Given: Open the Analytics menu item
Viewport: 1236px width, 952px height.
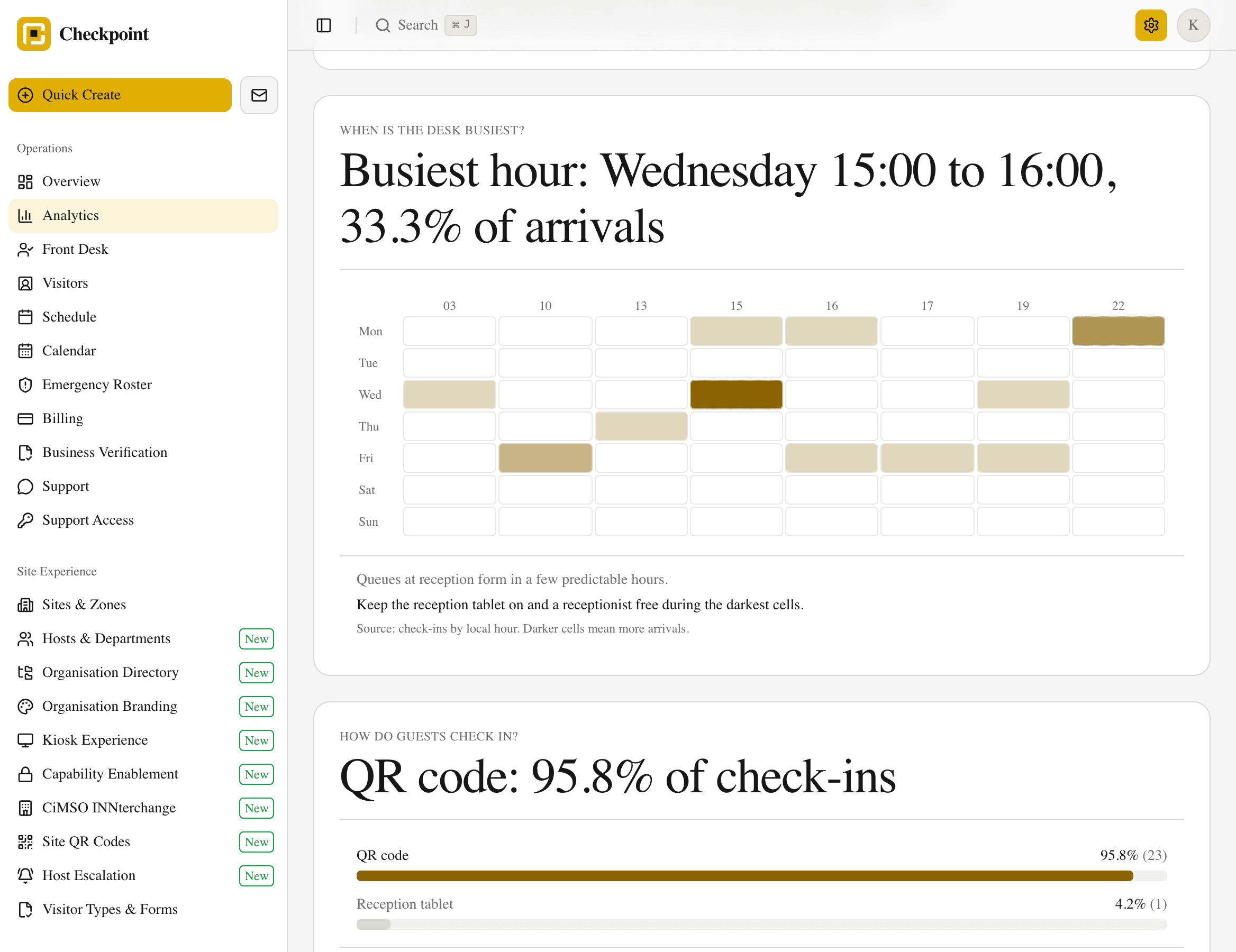Looking at the screenshot, I should pyautogui.click(x=143, y=215).
